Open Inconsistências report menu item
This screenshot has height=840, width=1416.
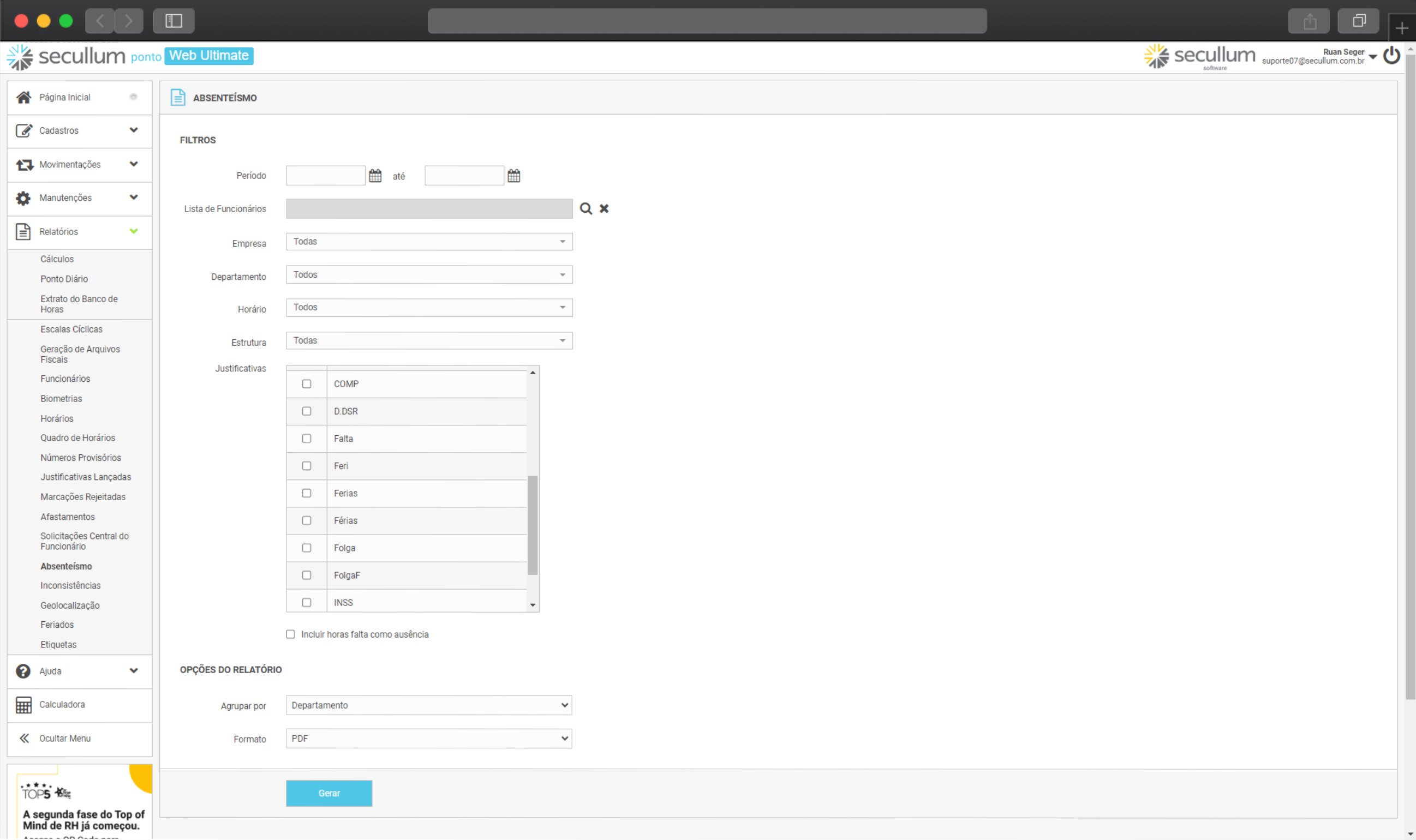coord(70,586)
